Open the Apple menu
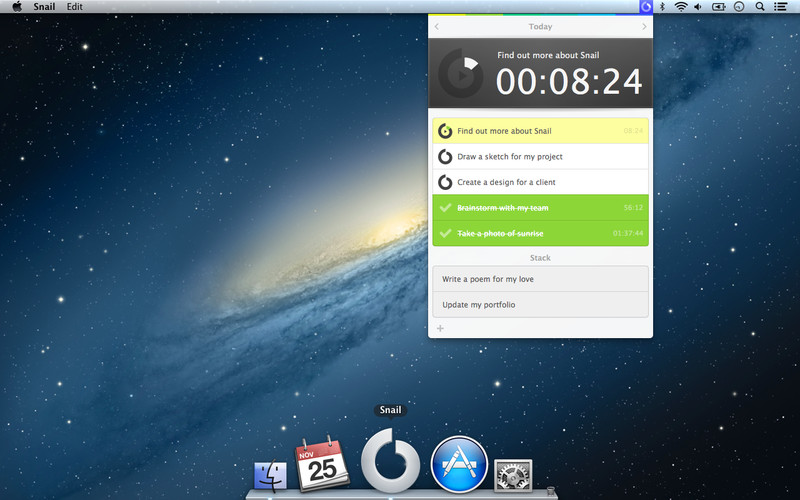This screenshot has height=500, width=800. (17, 7)
